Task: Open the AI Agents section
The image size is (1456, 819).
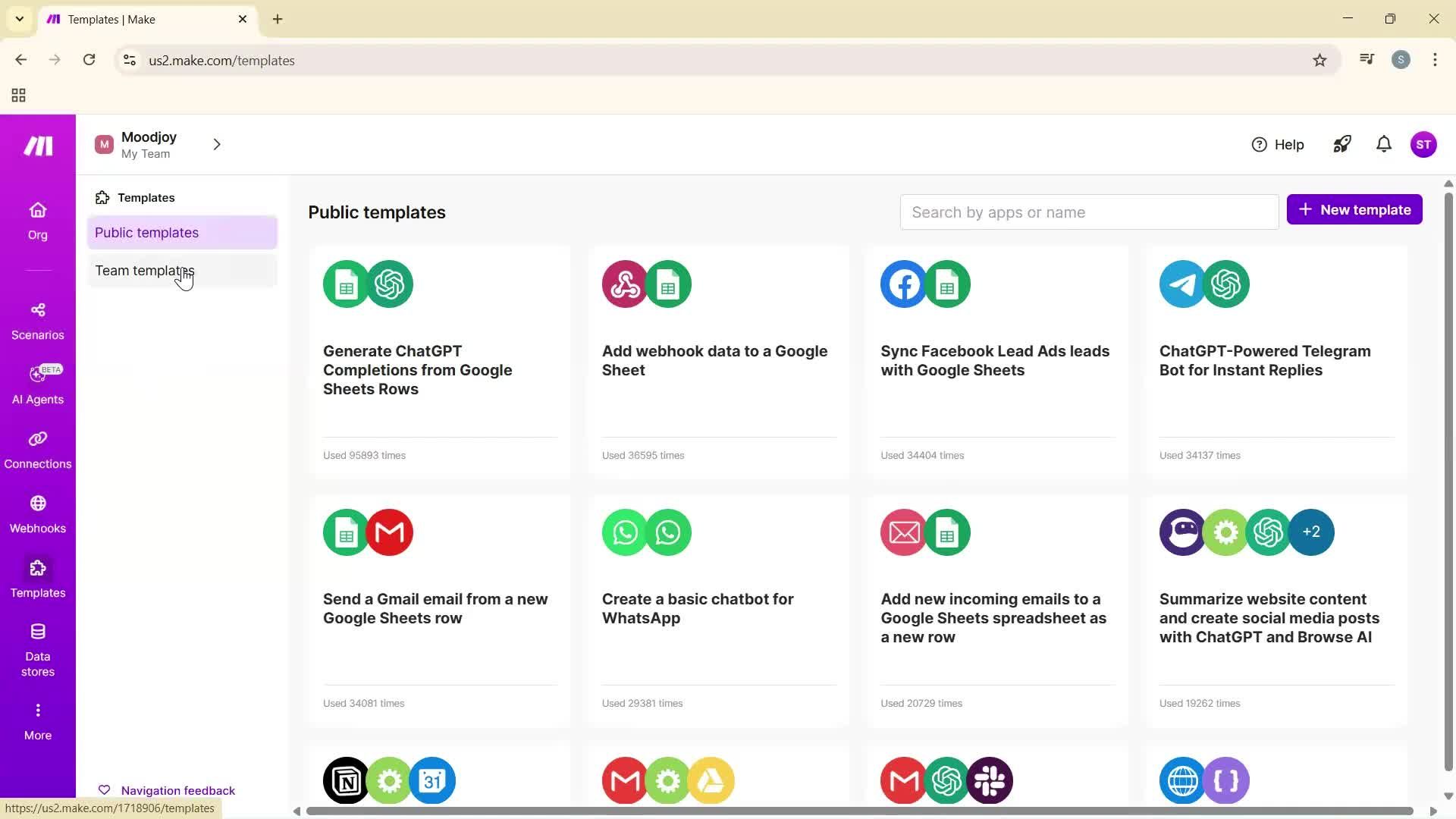Action: 37,385
